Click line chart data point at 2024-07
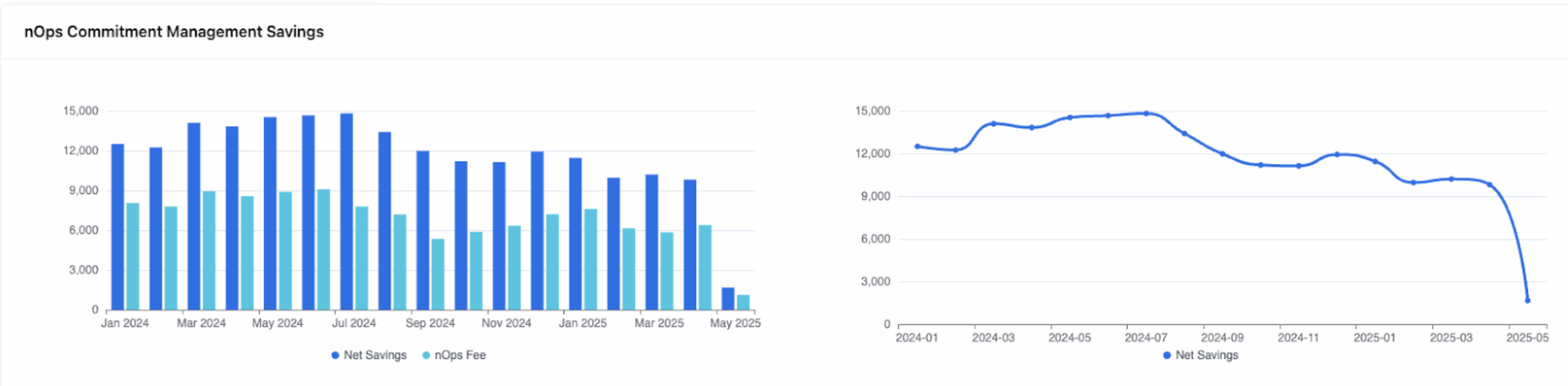Screen dimensions: 1568x386 pos(1146,113)
